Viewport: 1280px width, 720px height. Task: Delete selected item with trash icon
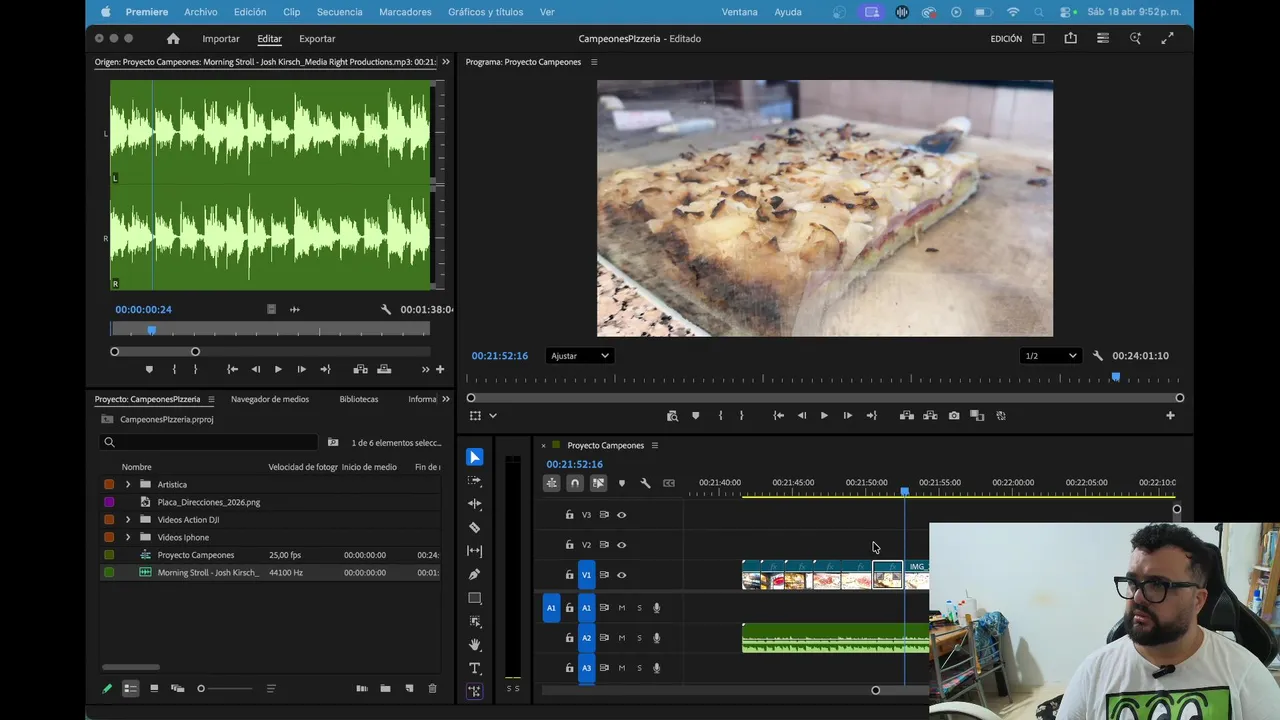pos(432,689)
